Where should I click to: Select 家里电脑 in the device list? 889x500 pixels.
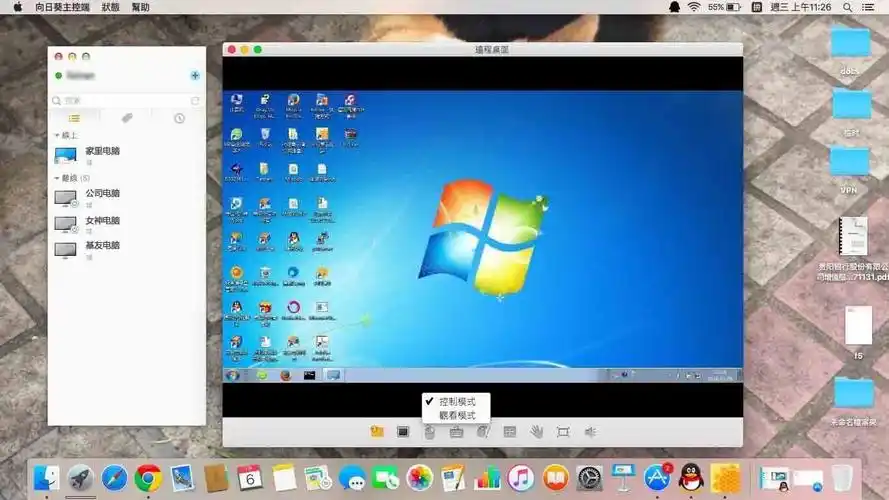[102, 151]
